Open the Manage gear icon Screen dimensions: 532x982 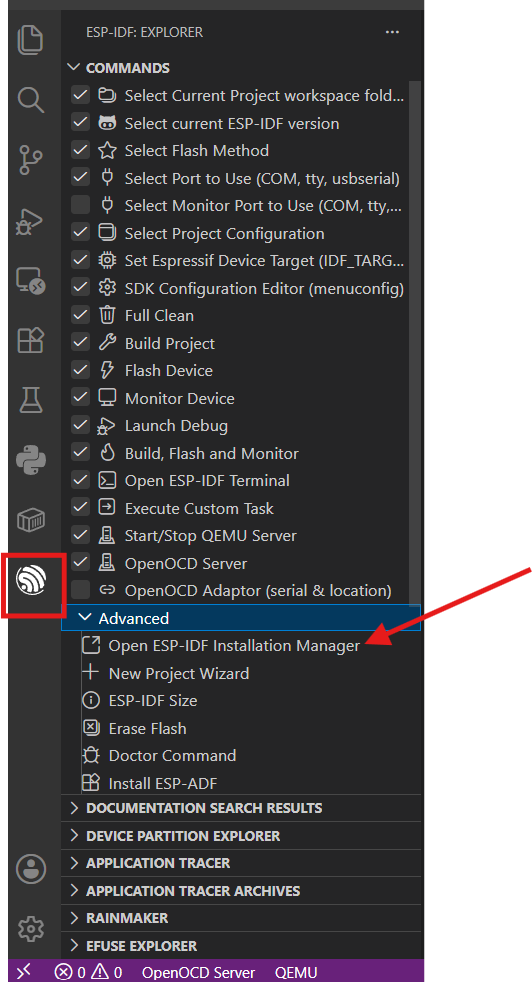pyautogui.click(x=31, y=929)
